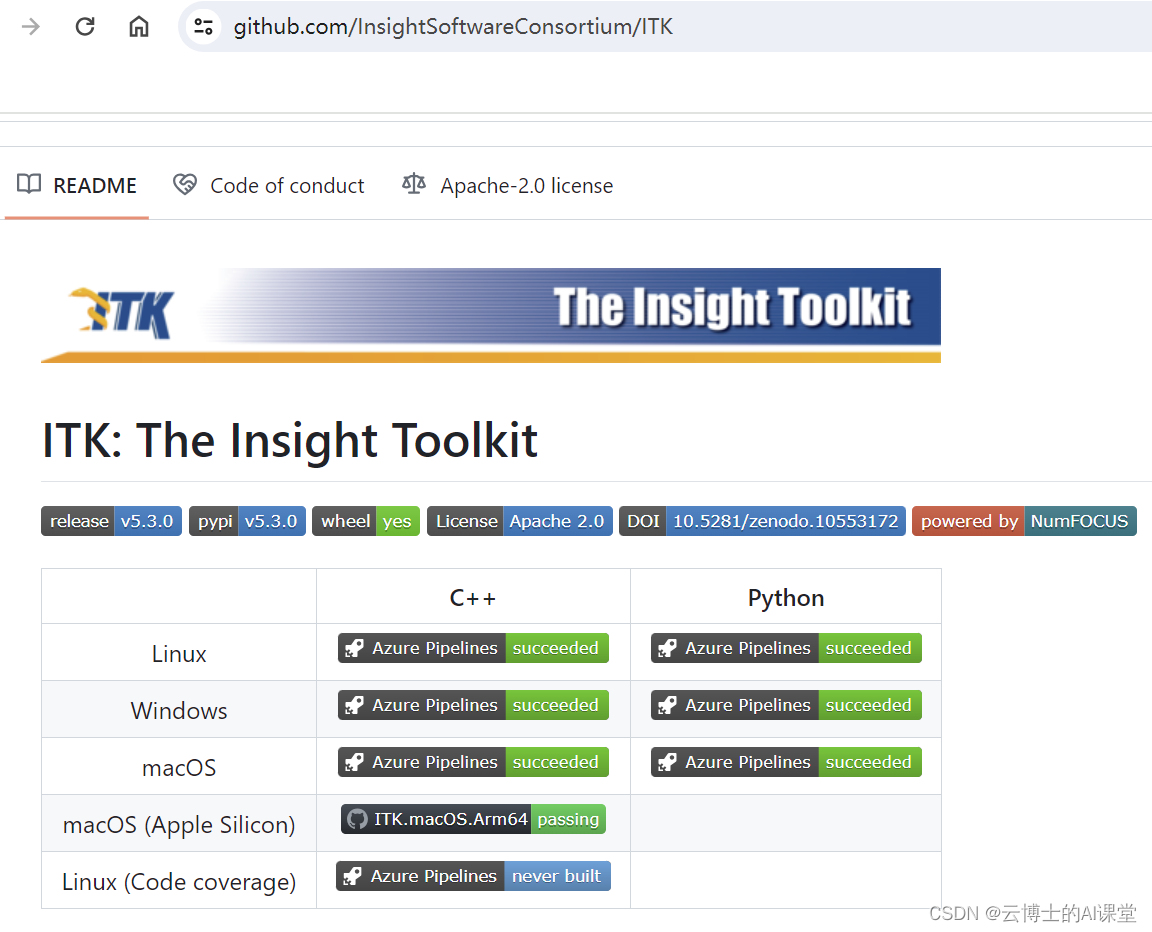Click the Azure Pipelines rocket icon for Linux C++
Viewport: 1152px width, 932px height.
(356, 648)
